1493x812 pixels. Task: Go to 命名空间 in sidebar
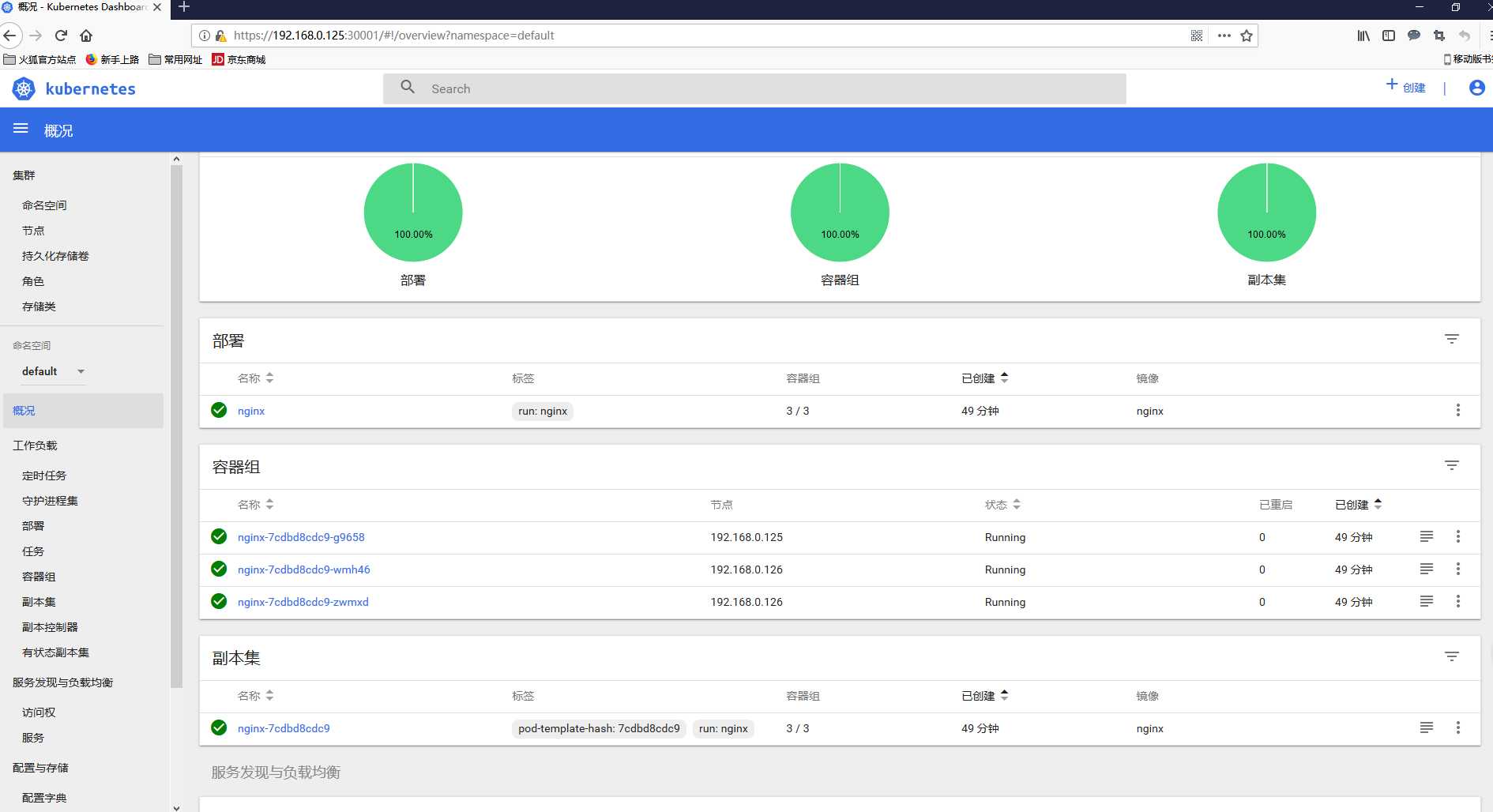[44, 205]
